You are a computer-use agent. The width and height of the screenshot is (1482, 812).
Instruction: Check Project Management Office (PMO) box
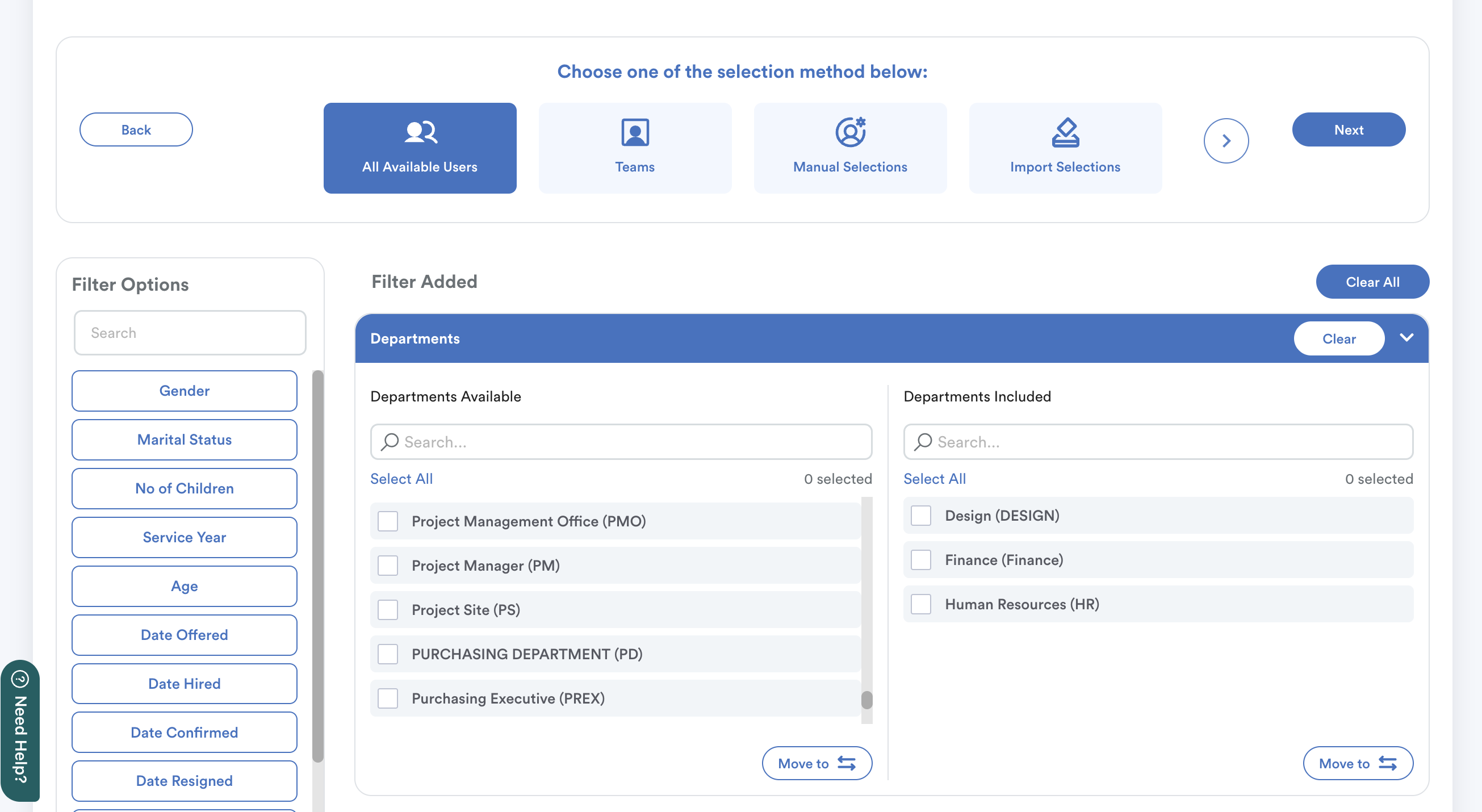388,521
